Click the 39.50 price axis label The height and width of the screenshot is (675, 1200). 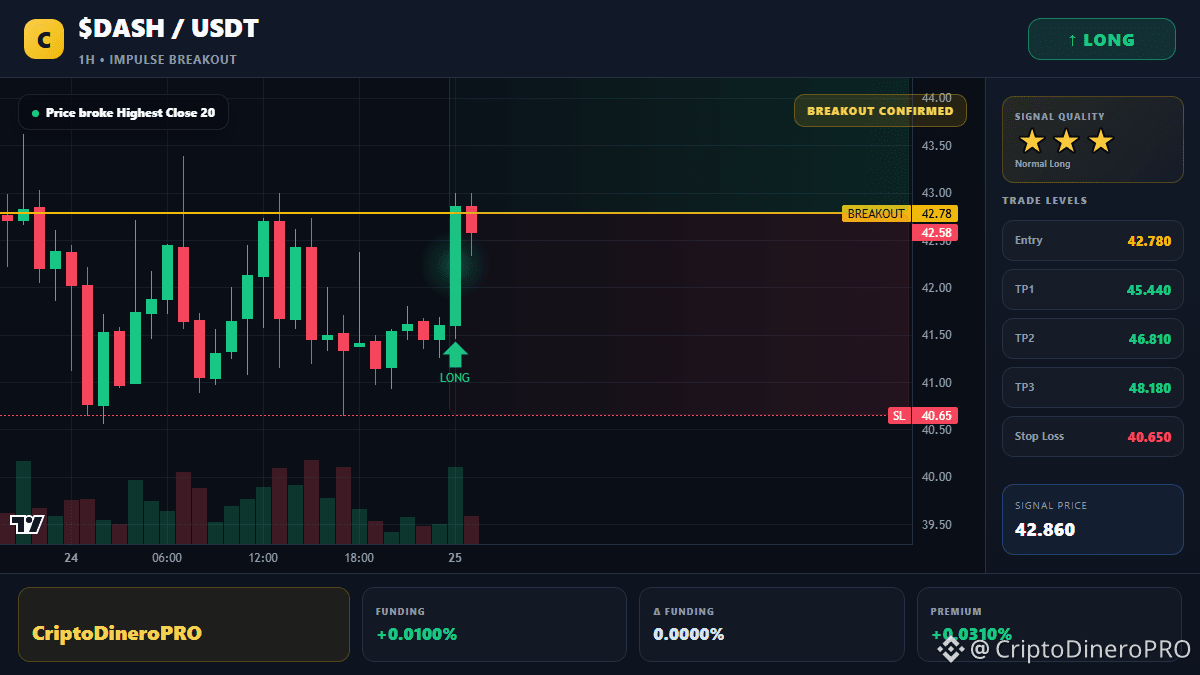tap(937, 525)
